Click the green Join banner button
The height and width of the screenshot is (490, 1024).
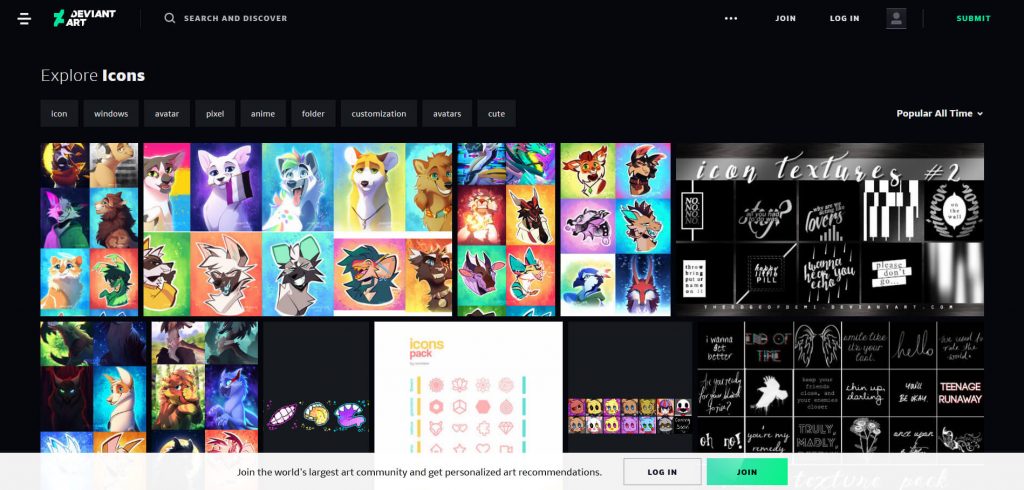click(x=747, y=472)
